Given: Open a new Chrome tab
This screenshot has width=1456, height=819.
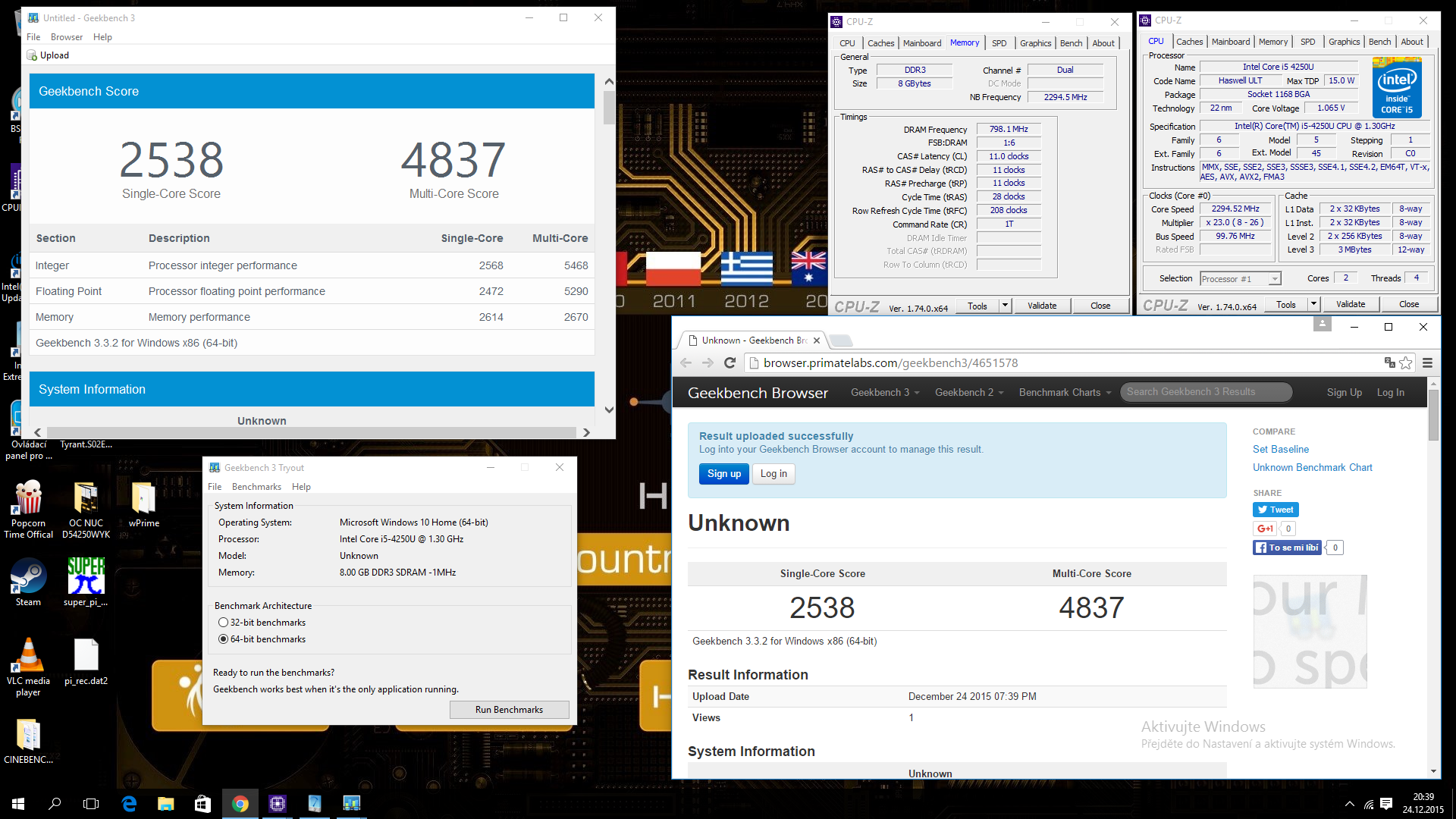Looking at the screenshot, I should (840, 340).
